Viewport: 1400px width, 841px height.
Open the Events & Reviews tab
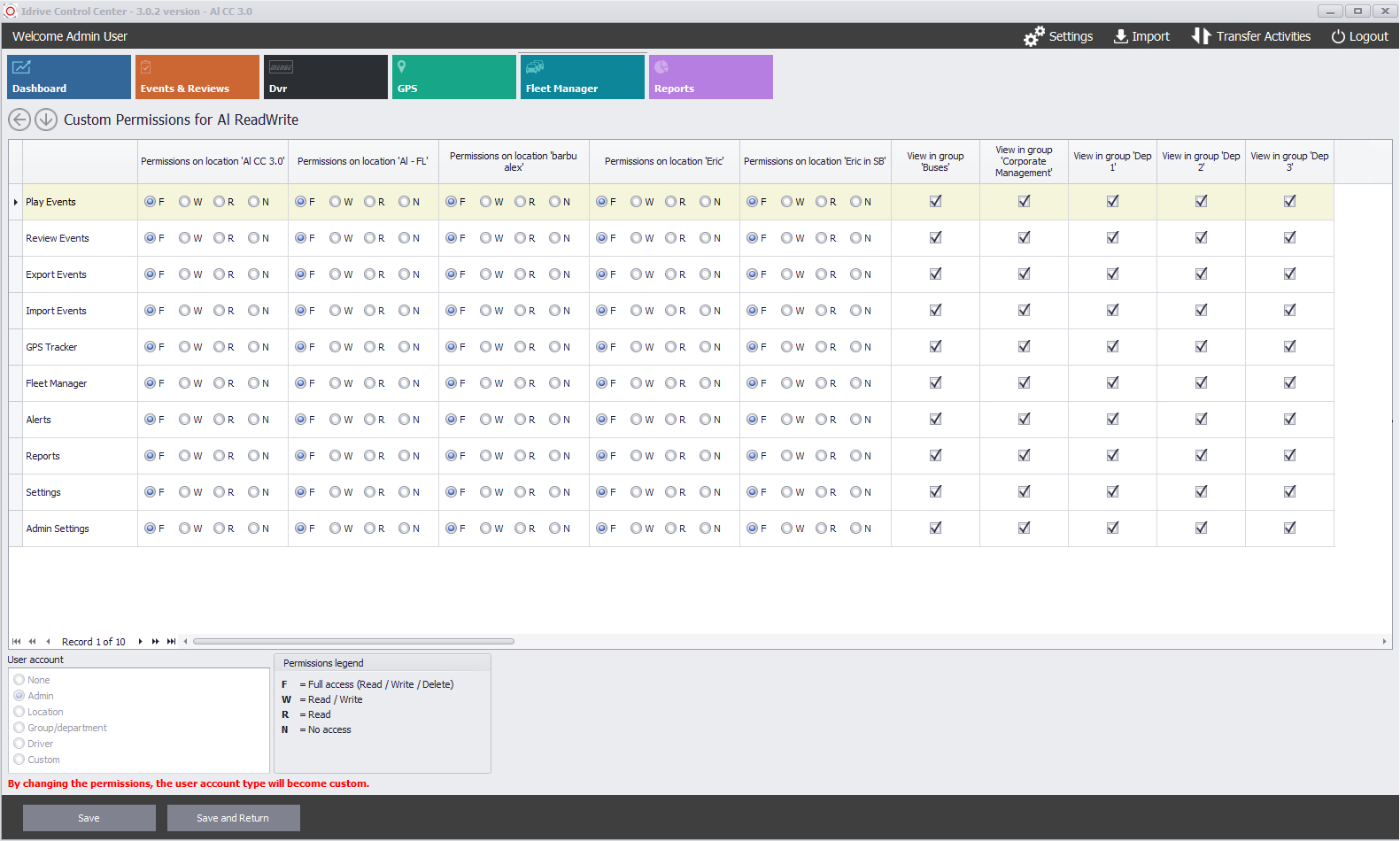click(197, 77)
